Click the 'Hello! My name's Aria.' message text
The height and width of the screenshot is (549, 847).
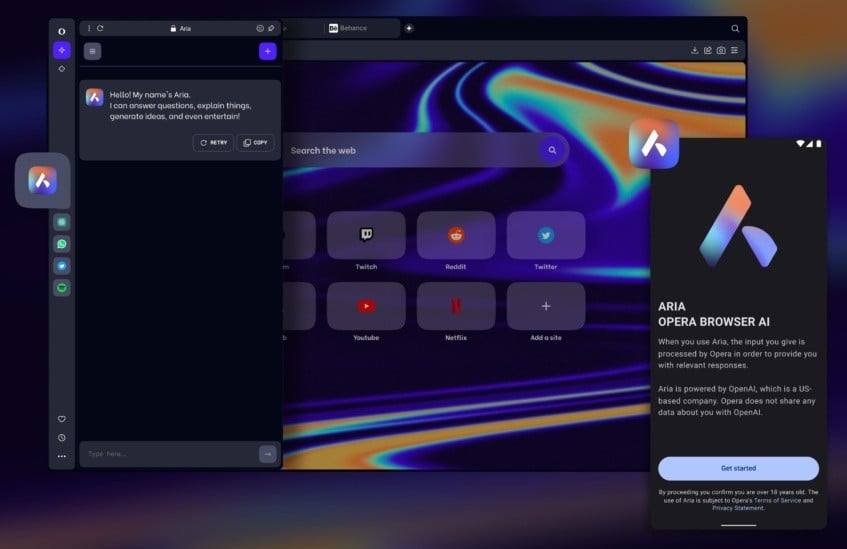[150, 95]
